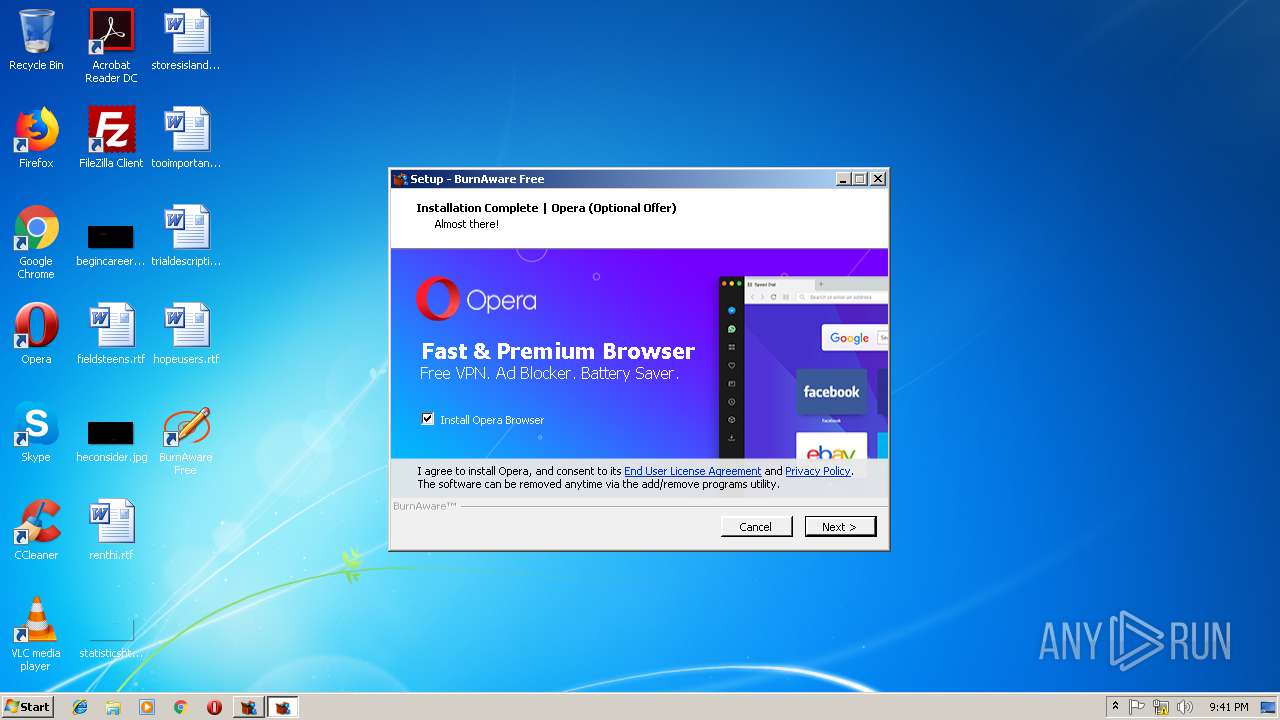Viewport: 1280px width, 720px height.
Task: Select the BurnAware Free desktop shortcut
Action: coord(186,440)
